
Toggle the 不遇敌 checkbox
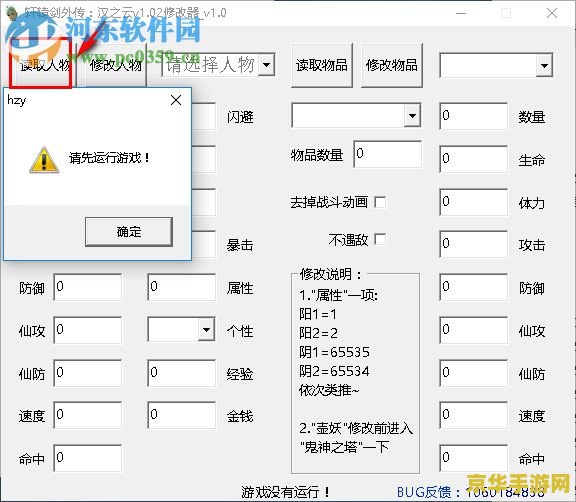pos(380,239)
